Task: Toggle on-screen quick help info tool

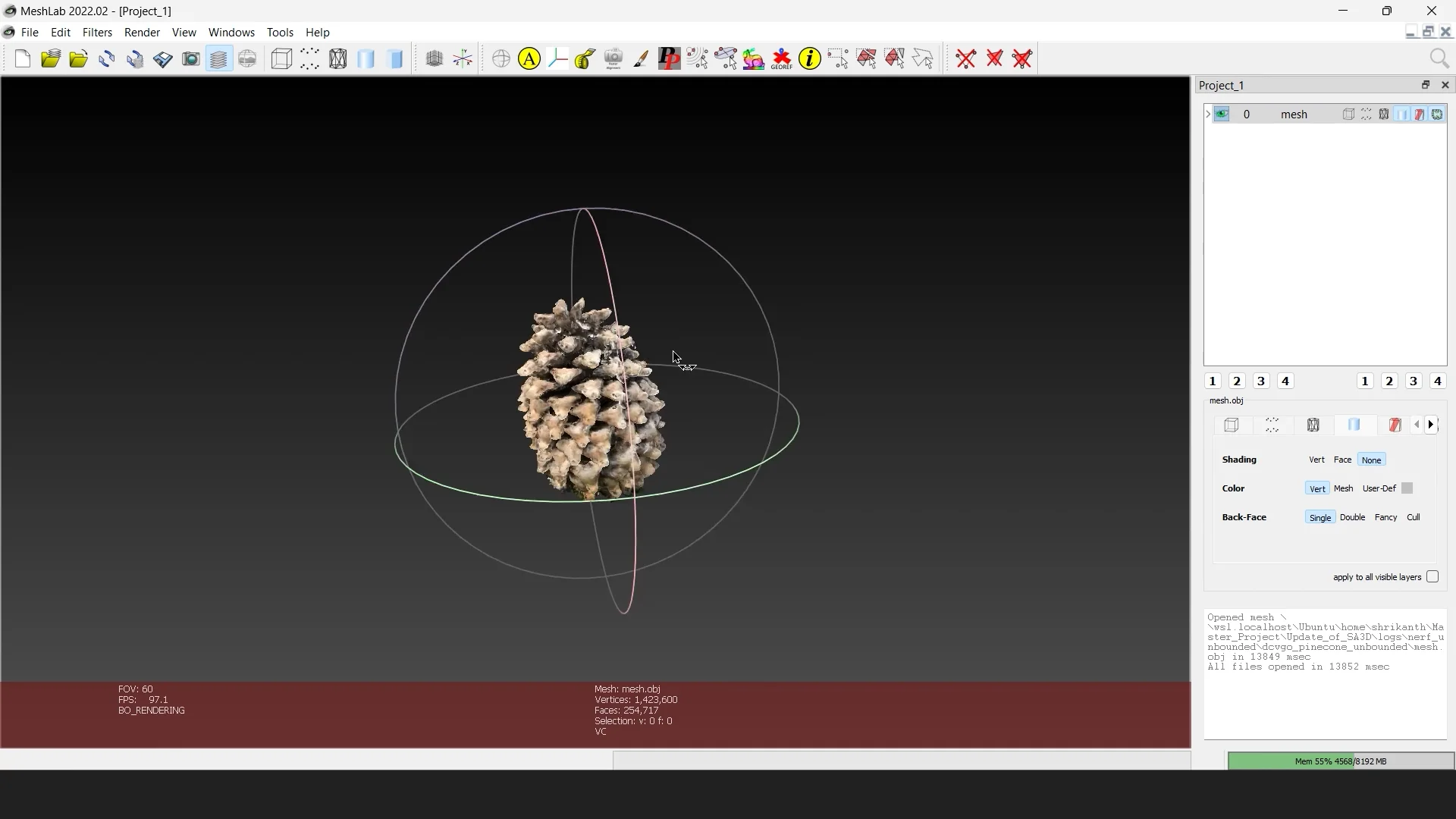Action: pyautogui.click(x=809, y=58)
